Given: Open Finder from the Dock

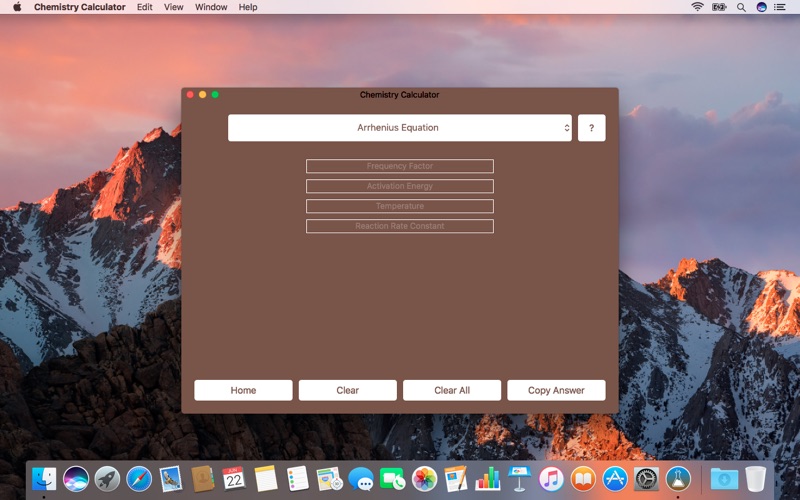Looking at the screenshot, I should 44,479.
